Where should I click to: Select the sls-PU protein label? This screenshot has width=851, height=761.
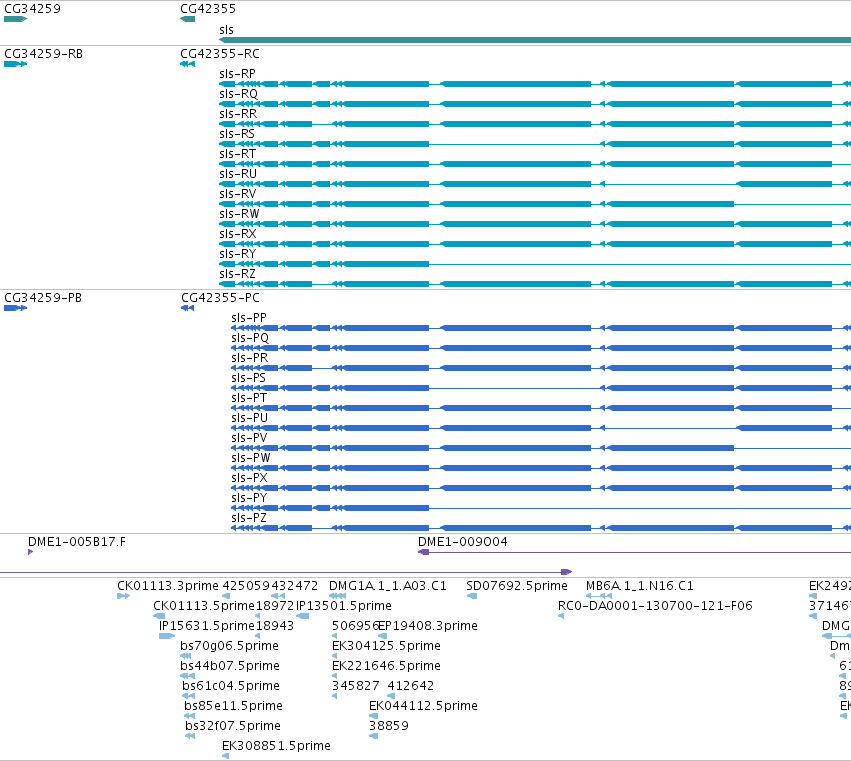[249, 418]
